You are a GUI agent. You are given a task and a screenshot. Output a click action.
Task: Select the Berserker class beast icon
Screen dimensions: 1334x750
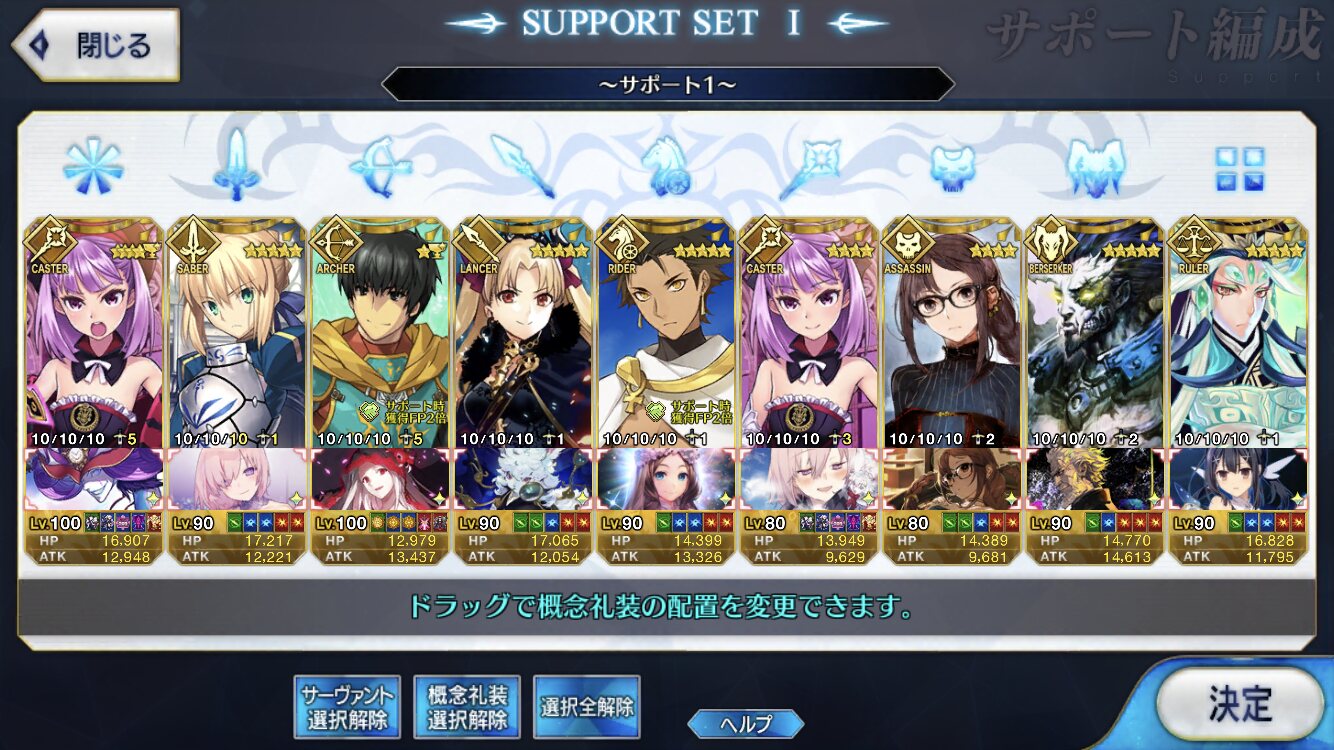[1096, 167]
